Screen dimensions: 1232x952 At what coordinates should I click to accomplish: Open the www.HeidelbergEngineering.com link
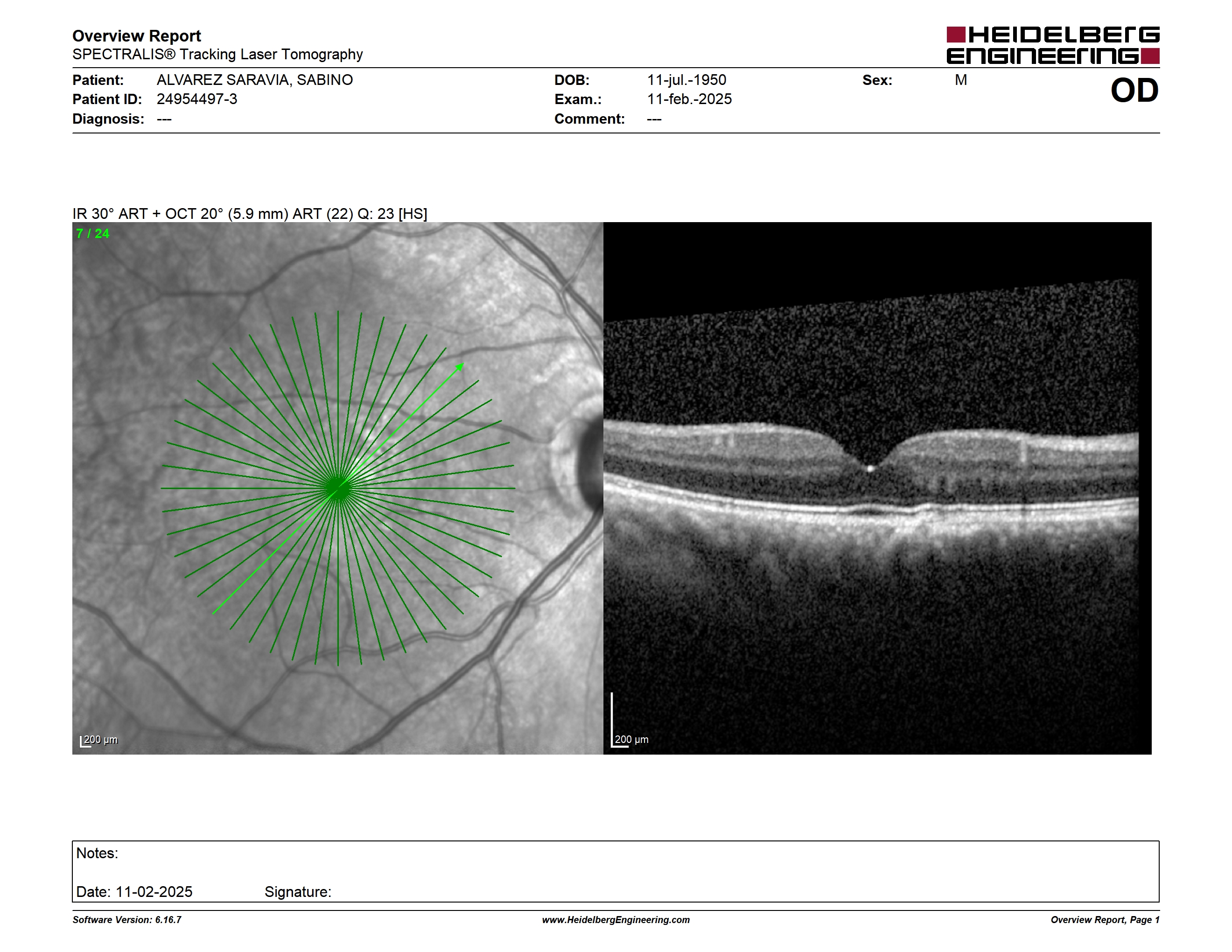click(616, 920)
